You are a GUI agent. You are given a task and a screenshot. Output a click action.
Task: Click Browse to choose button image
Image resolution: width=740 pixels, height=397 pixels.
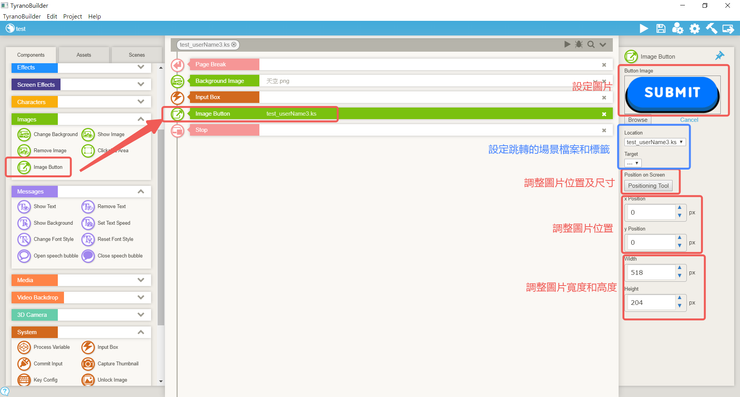click(x=638, y=120)
